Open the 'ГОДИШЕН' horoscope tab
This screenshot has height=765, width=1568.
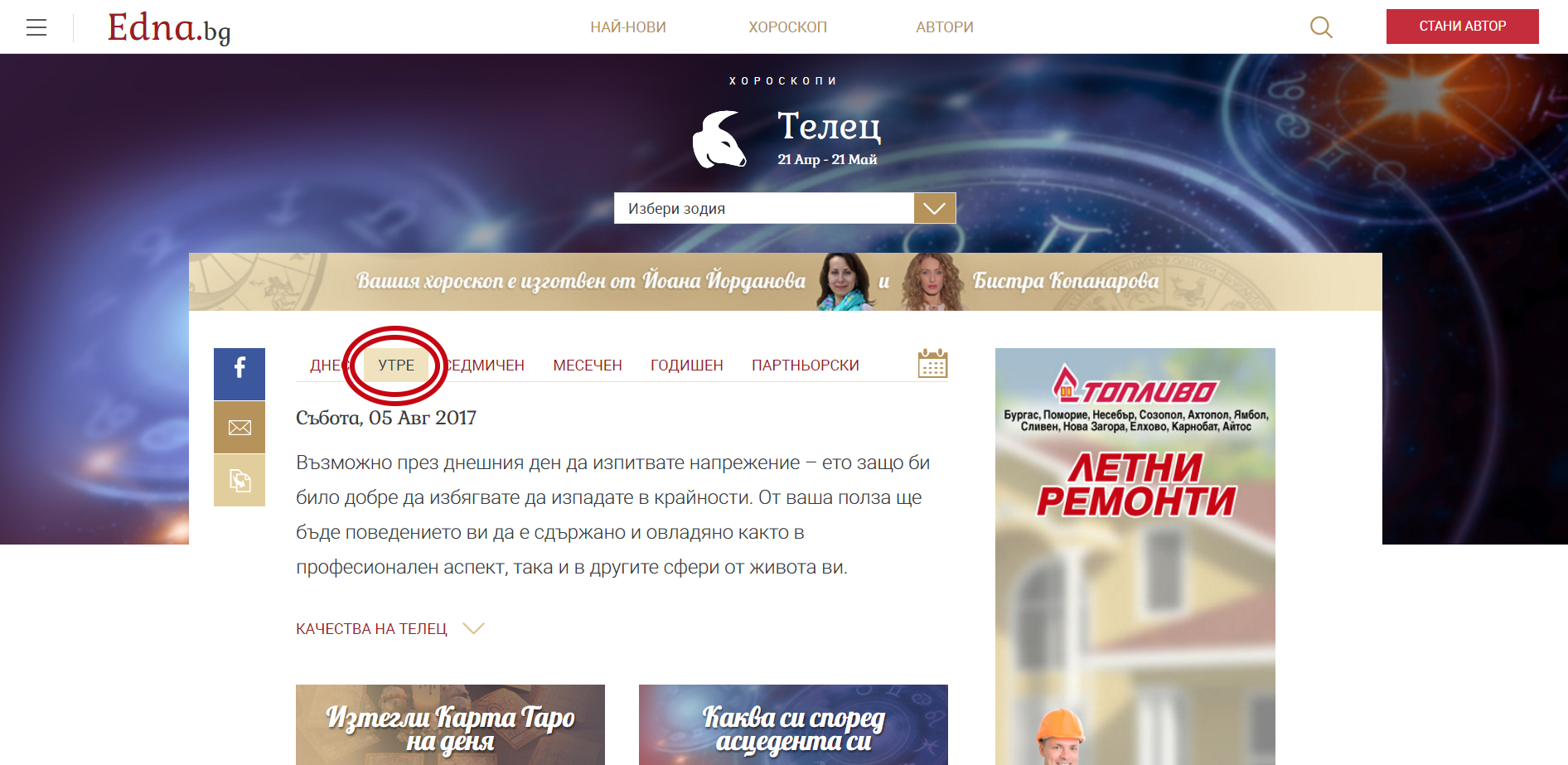tap(686, 366)
